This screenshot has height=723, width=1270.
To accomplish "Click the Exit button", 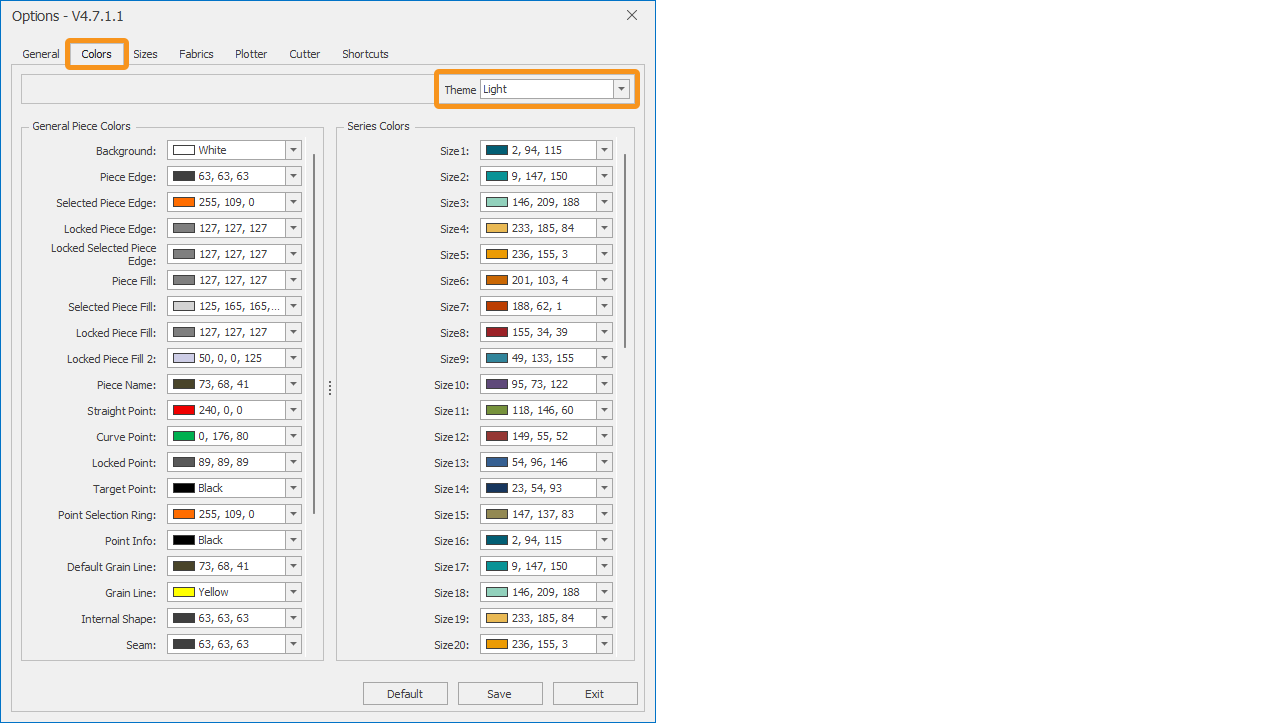I will [595, 694].
